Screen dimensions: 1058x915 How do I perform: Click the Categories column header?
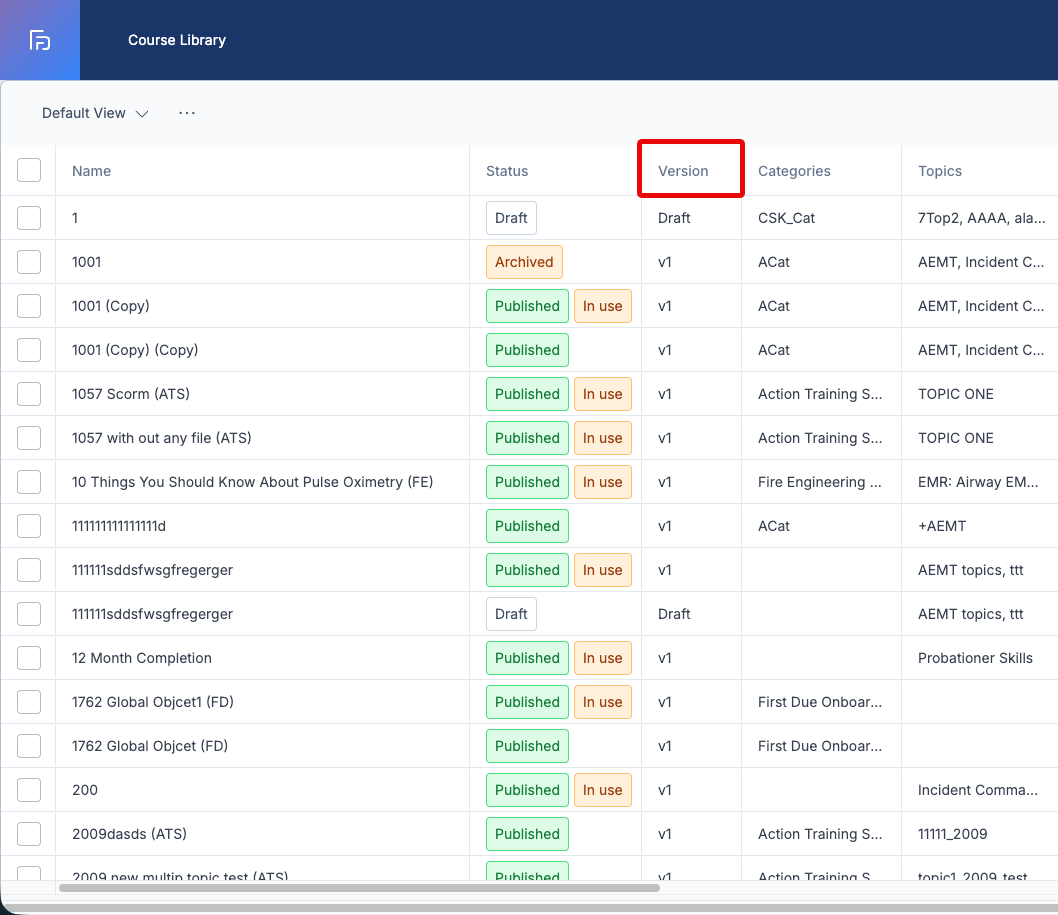tap(794, 171)
